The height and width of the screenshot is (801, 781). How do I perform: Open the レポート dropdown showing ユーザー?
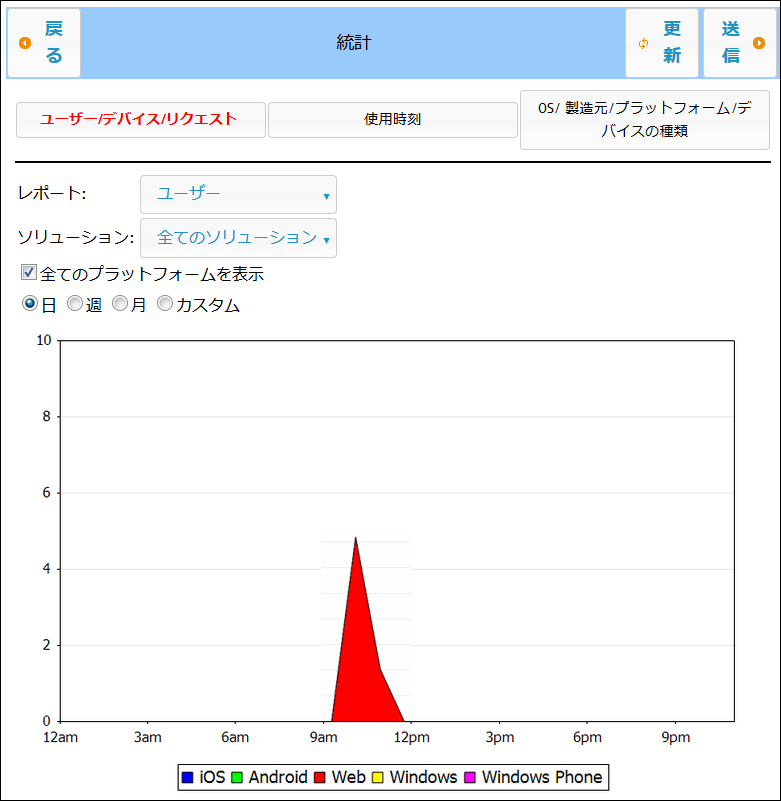tap(238, 195)
